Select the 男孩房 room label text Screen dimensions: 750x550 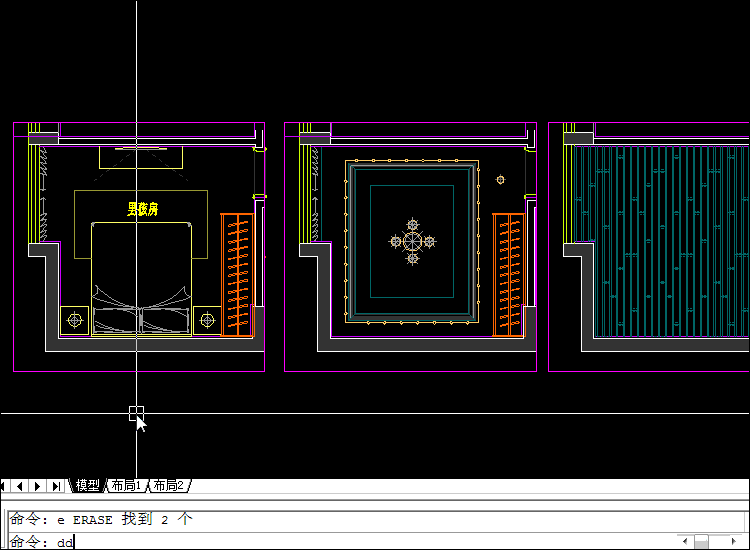click(143, 209)
